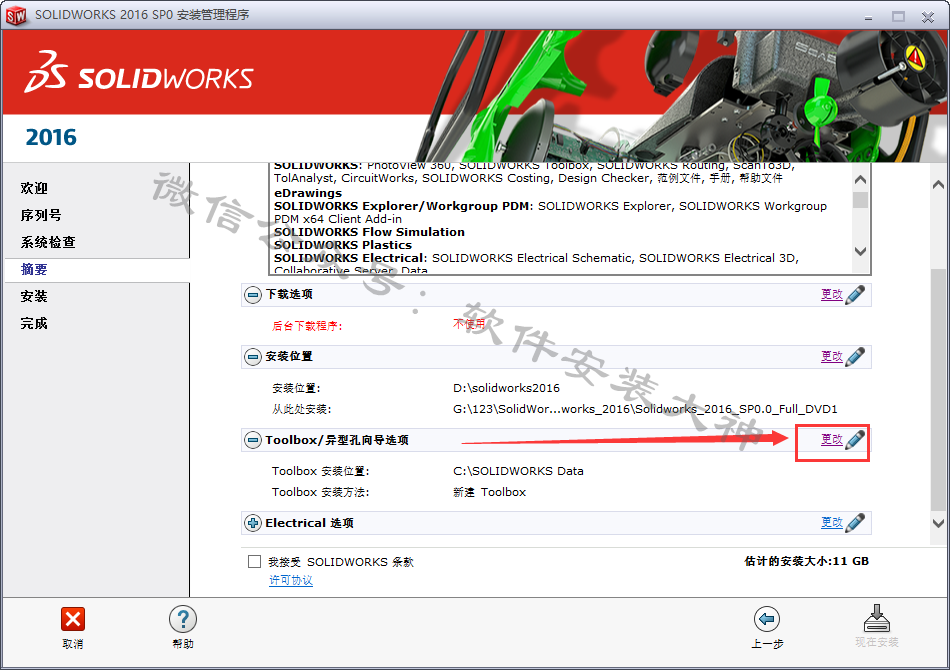Screen dimensions: 950x670
Task: Open Help with the question mark icon
Action: (182, 619)
